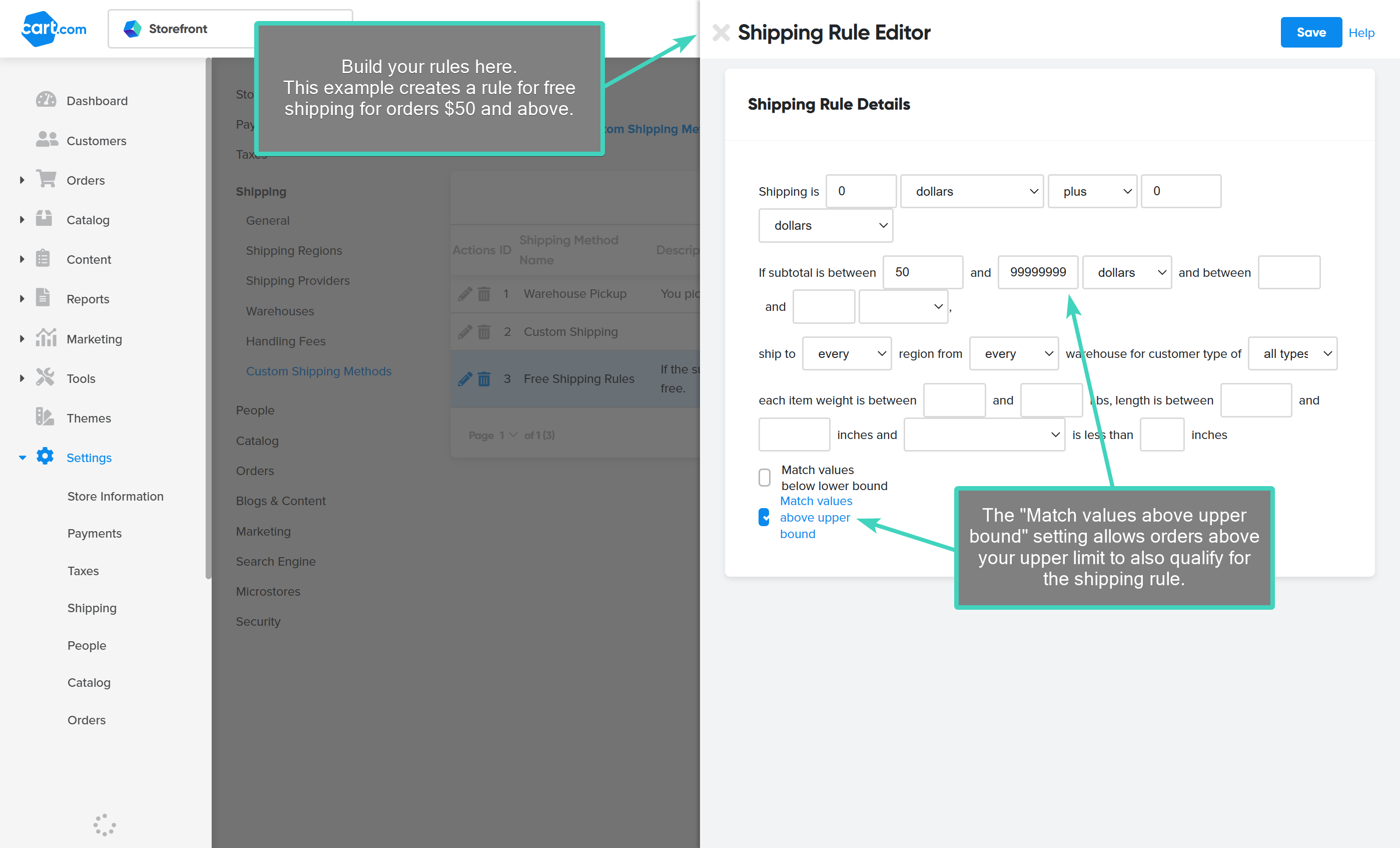Edit the Warehouse Pickup shipping method
This screenshot has width=1400, height=848.
[x=465, y=294]
